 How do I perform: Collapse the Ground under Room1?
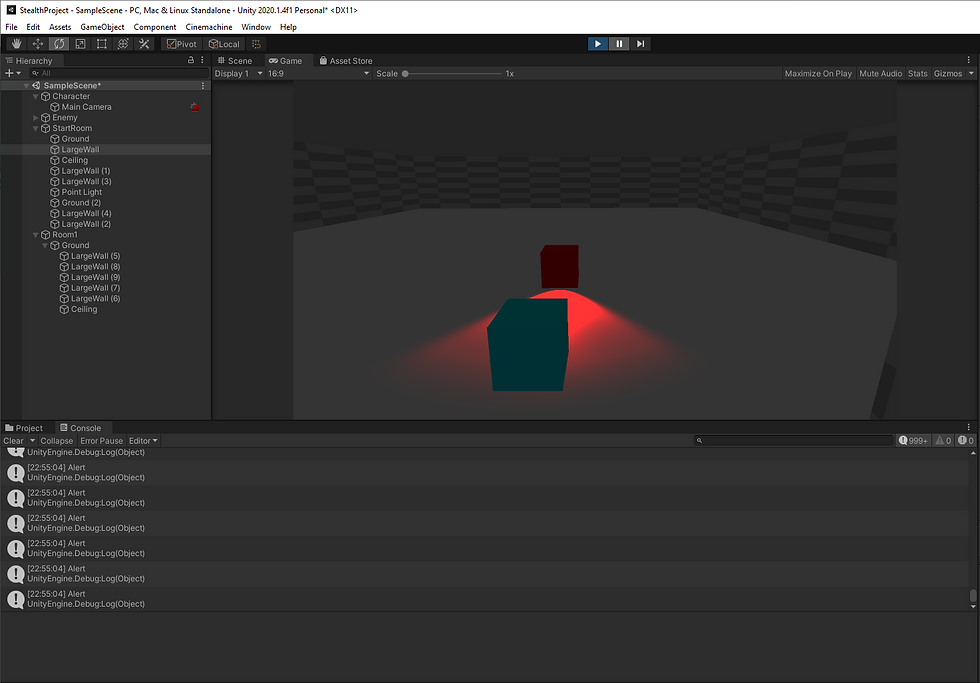(45, 246)
